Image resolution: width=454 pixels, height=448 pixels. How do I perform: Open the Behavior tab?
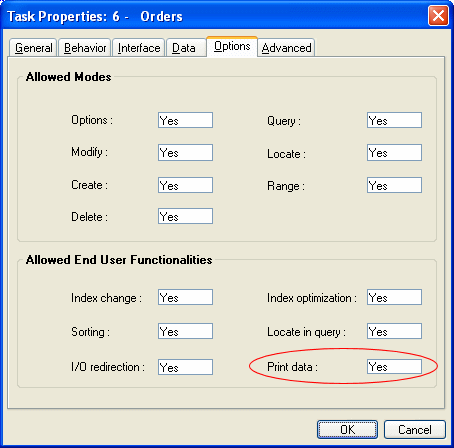tap(85, 48)
